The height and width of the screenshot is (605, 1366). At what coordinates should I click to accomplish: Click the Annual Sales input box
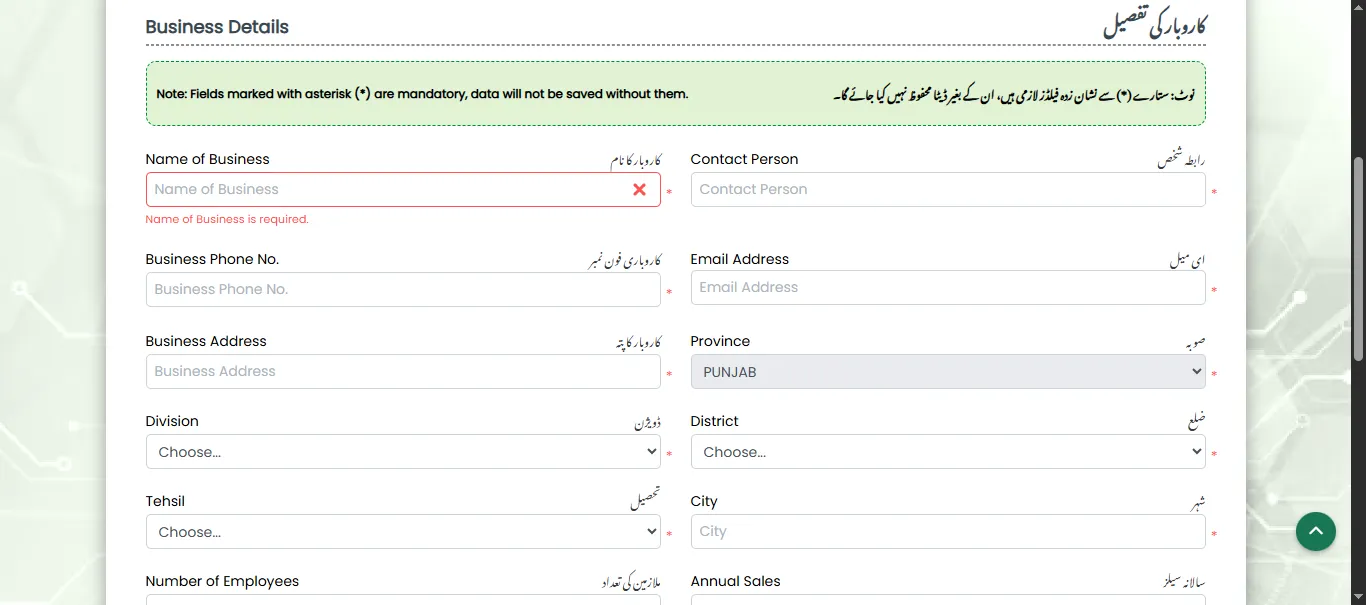click(x=947, y=599)
